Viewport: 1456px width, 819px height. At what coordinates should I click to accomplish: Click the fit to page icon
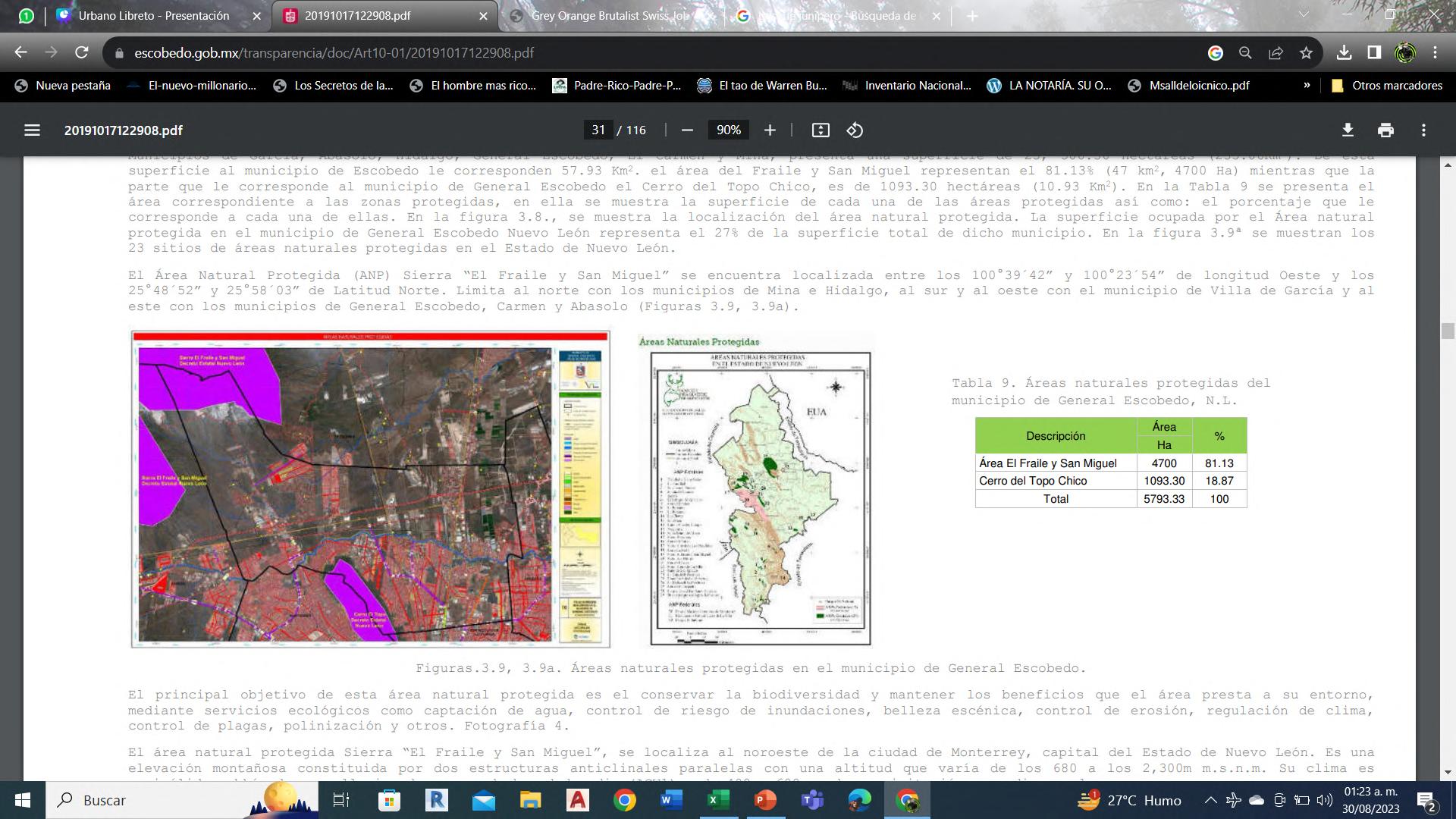coord(821,130)
